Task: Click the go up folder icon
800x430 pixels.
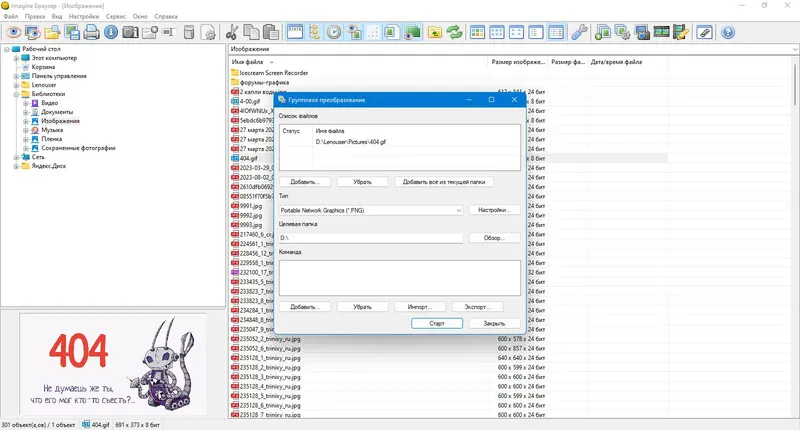Action: click(435, 33)
